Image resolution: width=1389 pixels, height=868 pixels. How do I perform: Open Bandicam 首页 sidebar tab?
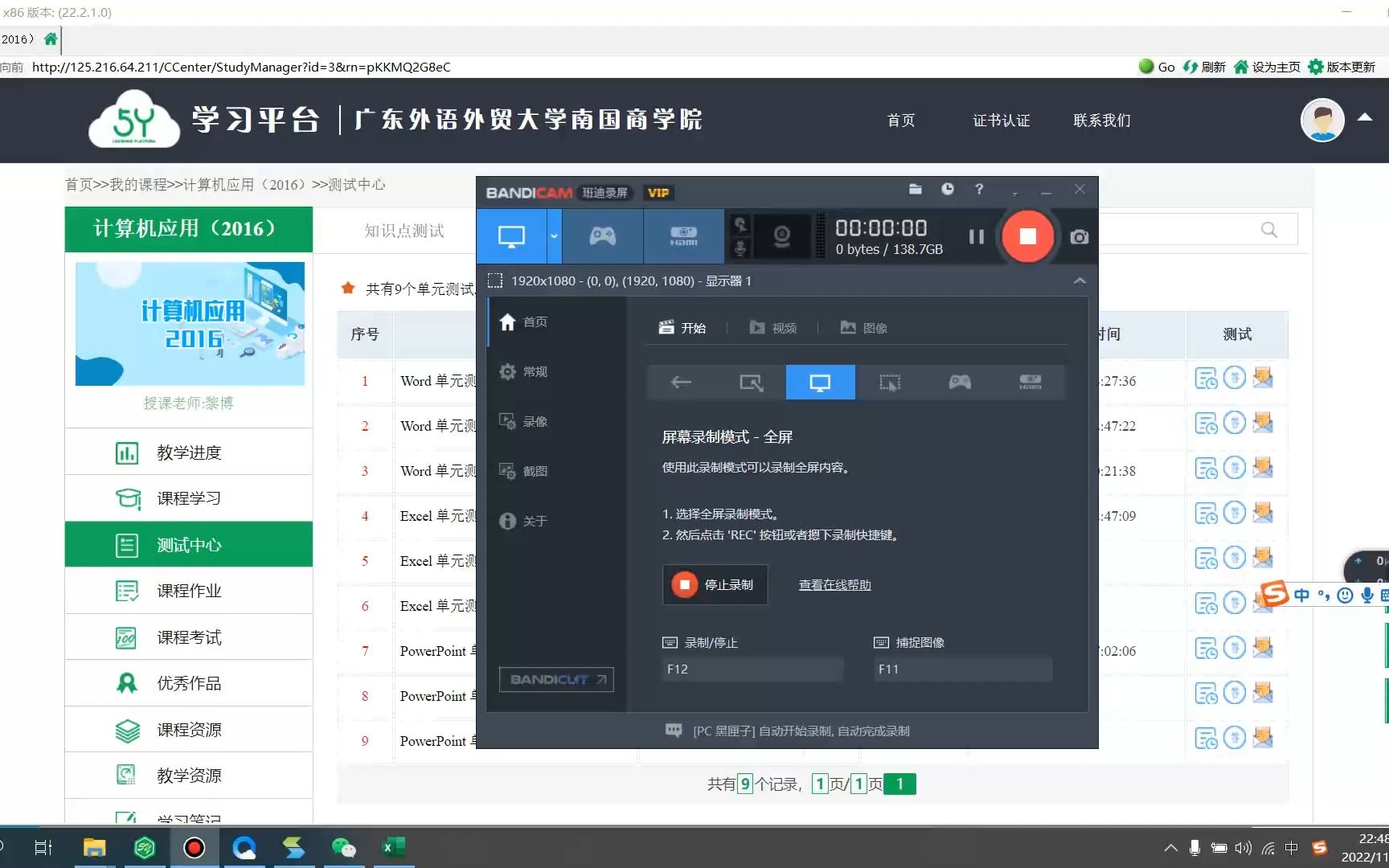point(556,321)
